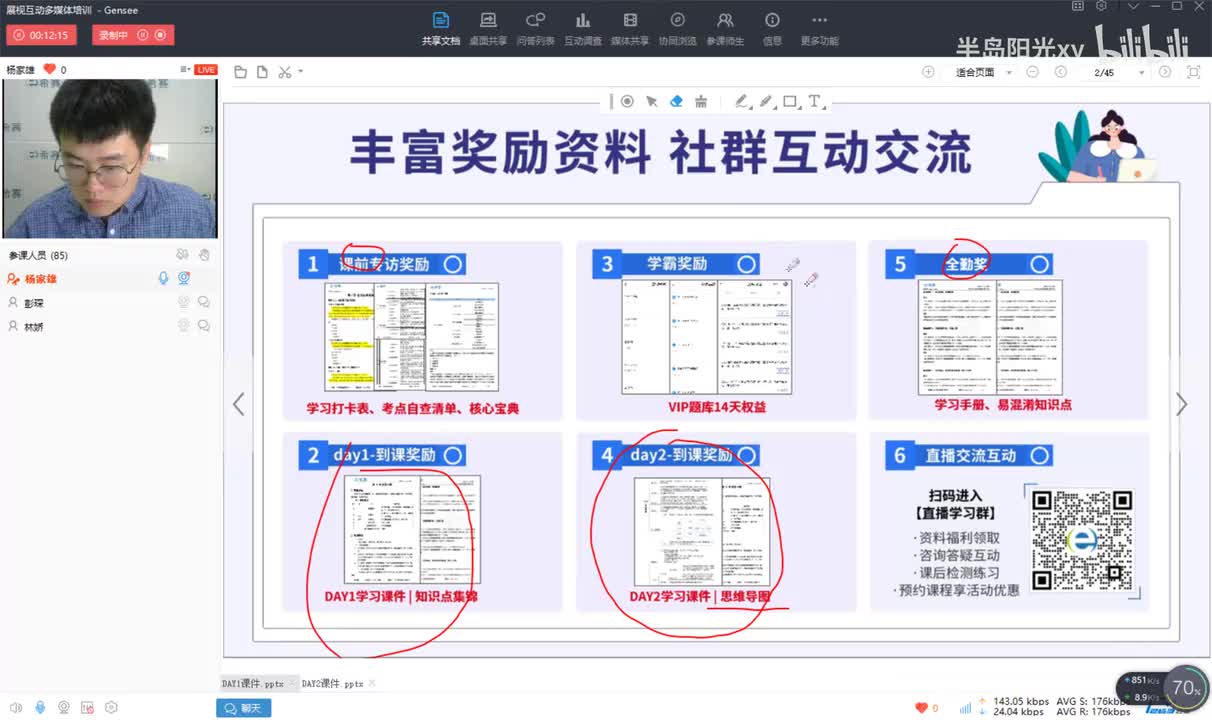Go to next page of slides

pos(1165,72)
